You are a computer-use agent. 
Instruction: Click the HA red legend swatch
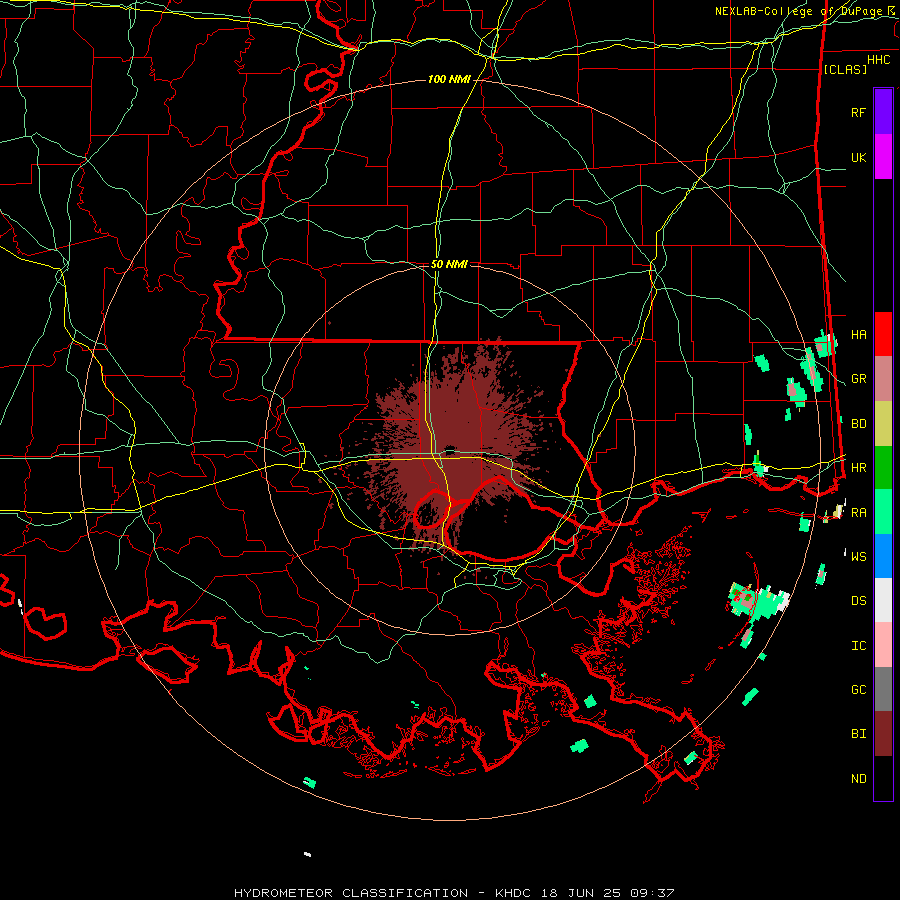tap(883, 334)
